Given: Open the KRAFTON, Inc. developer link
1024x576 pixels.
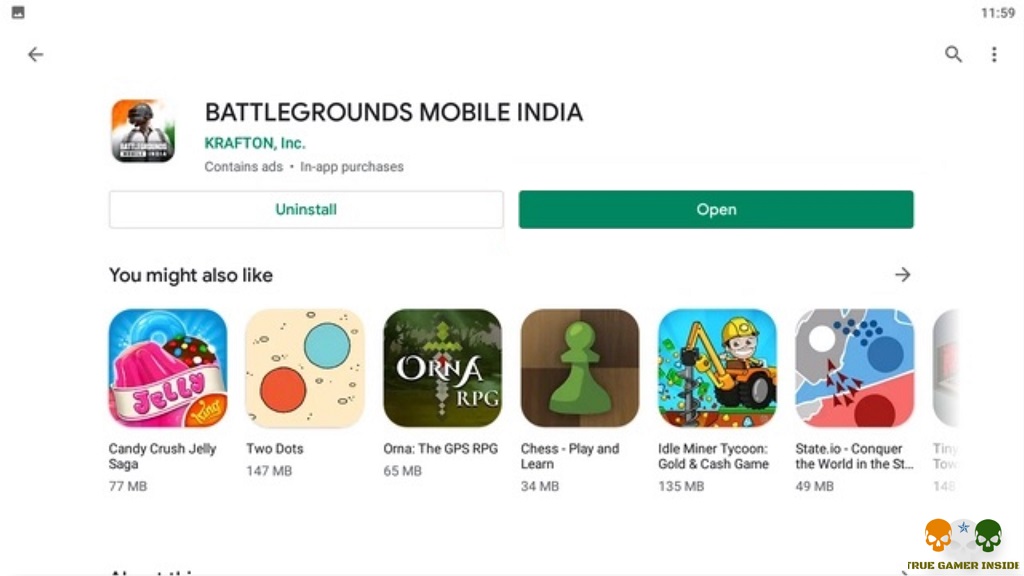Looking at the screenshot, I should pos(255,143).
